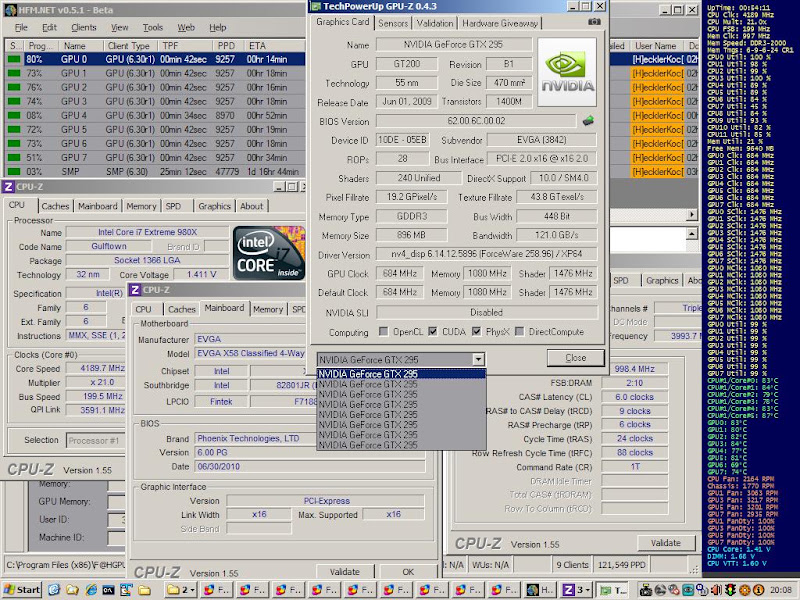Sort HFM list by the Client Type column
800x600 pixels.
pos(131,45)
